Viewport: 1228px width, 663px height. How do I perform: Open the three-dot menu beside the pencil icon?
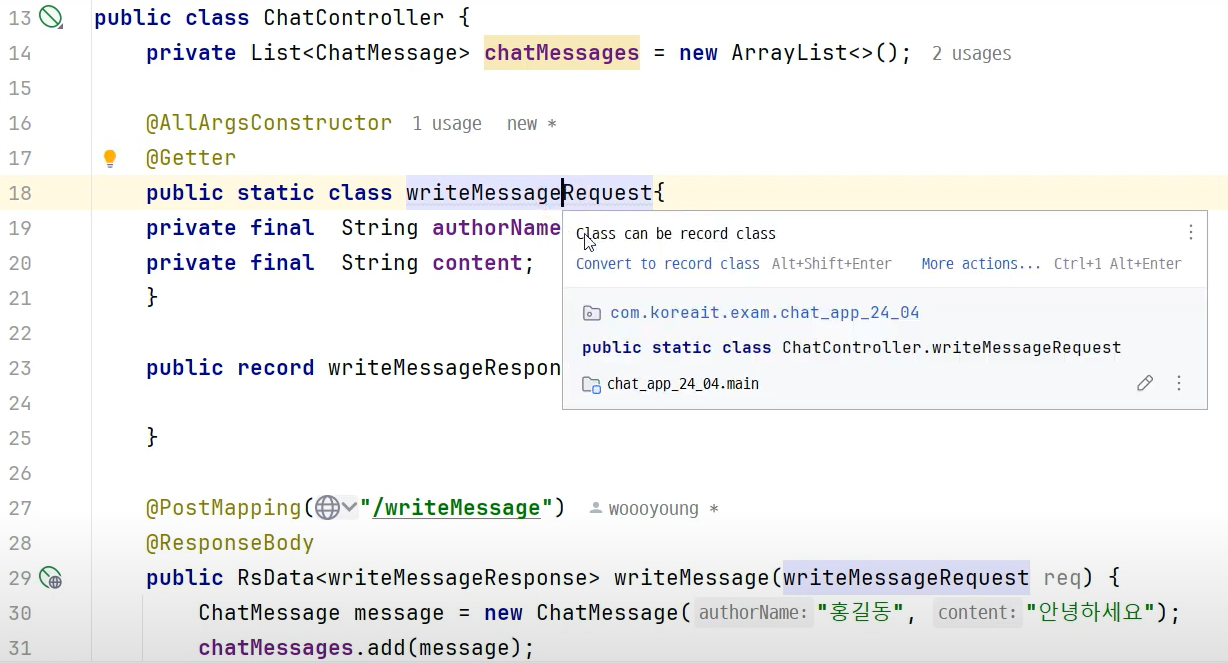pyautogui.click(x=1178, y=383)
